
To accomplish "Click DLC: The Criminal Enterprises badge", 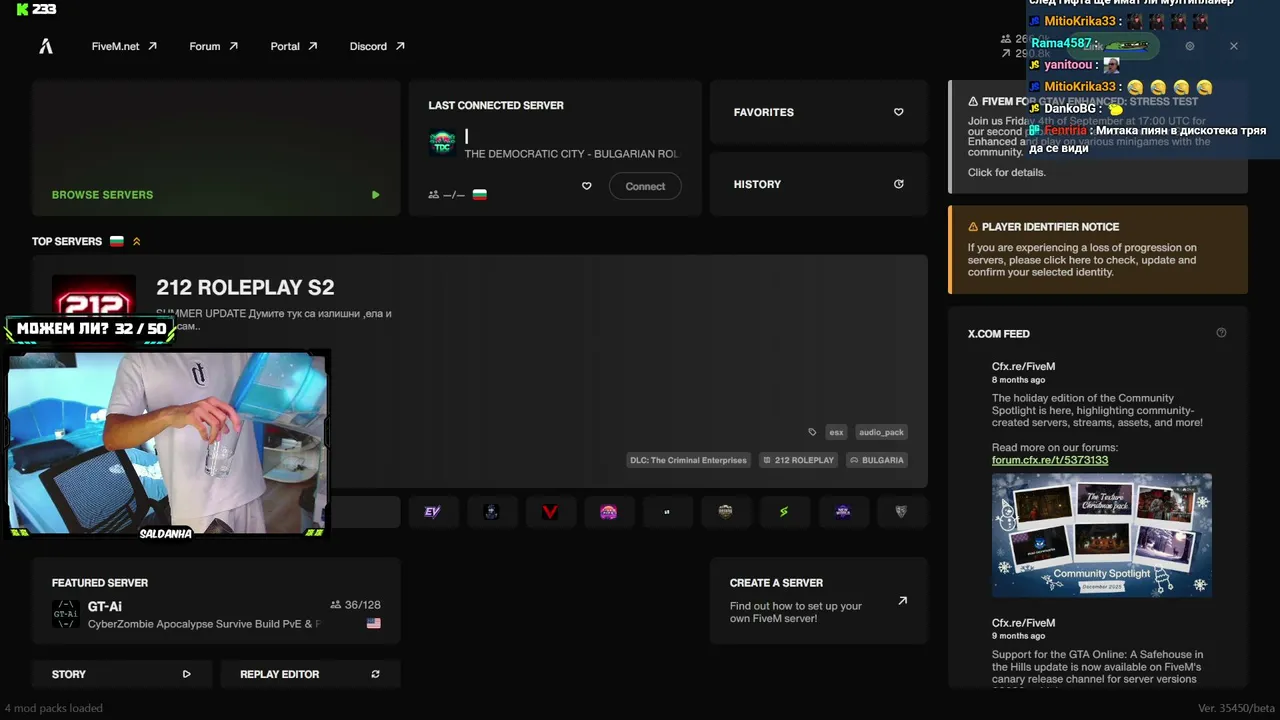I will tap(688, 460).
